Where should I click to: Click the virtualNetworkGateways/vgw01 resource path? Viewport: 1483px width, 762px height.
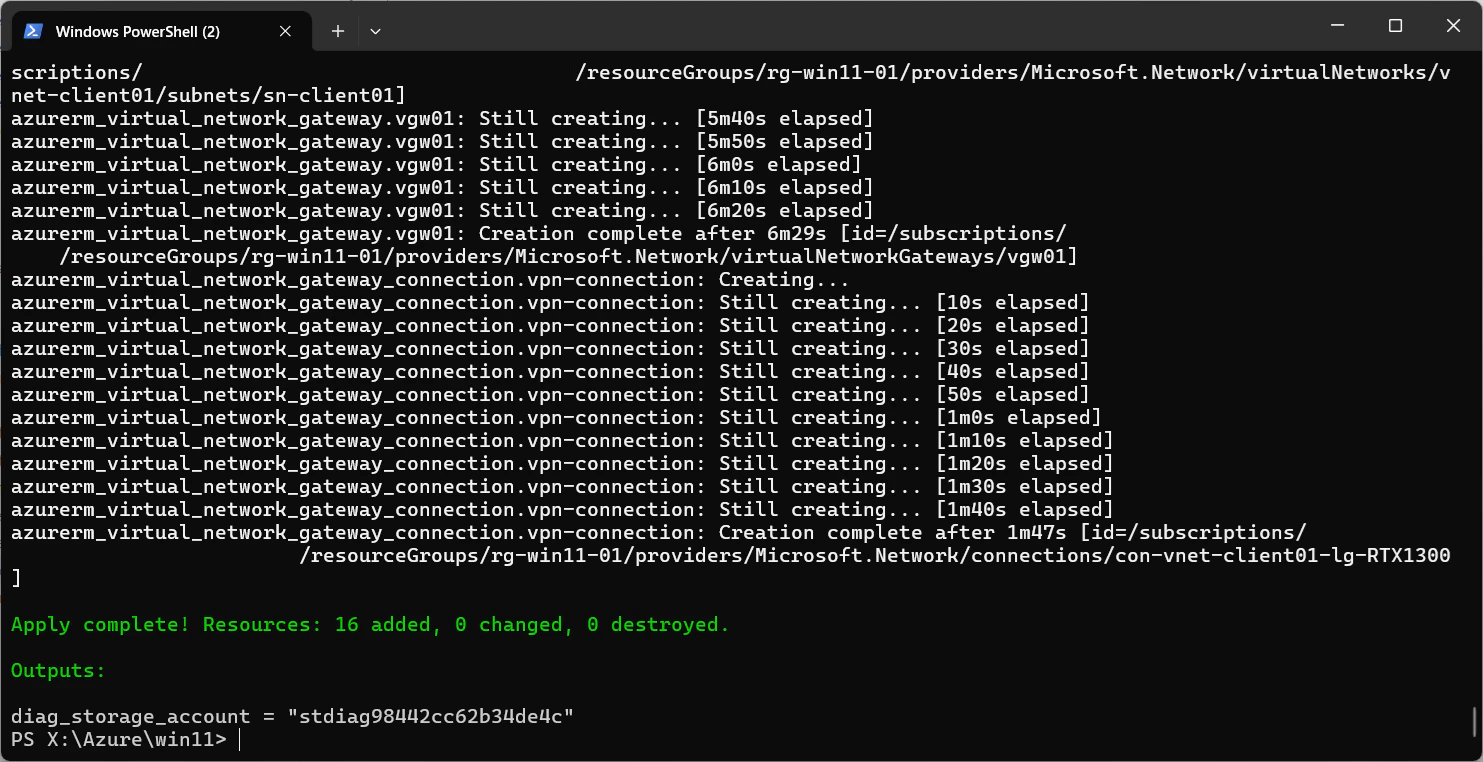click(568, 257)
